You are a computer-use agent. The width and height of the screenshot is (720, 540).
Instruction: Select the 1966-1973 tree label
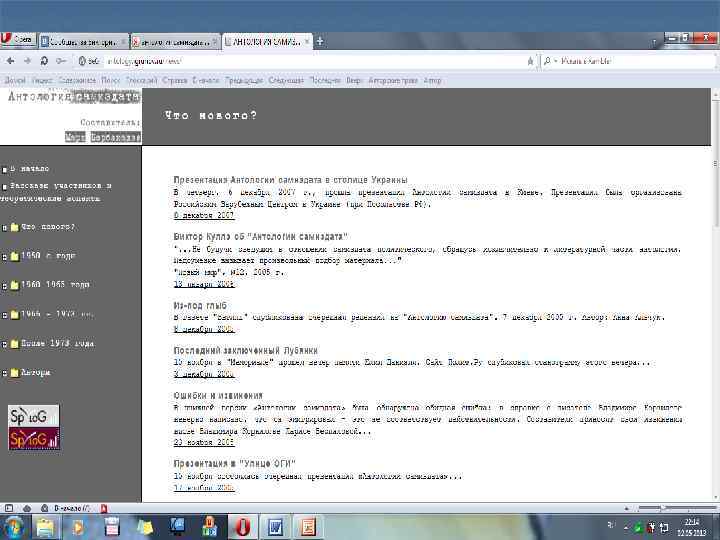point(57,314)
